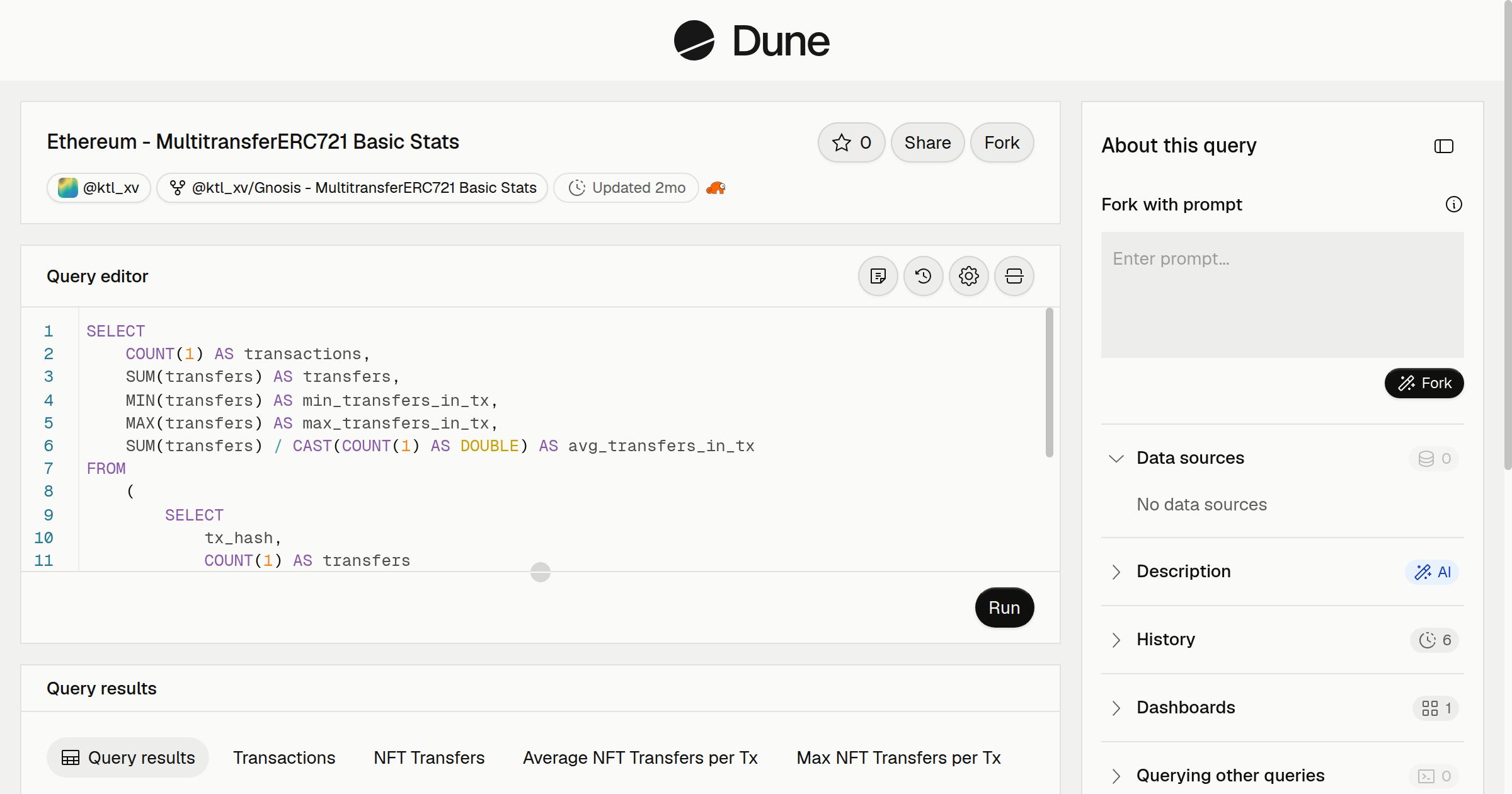Click the Dune logo icon
Screen dimensions: 1512x794
click(x=694, y=40)
